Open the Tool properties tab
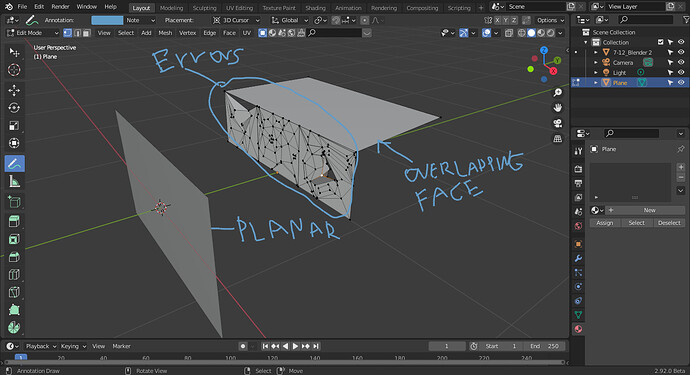The height and width of the screenshot is (375, 690). 578,151
